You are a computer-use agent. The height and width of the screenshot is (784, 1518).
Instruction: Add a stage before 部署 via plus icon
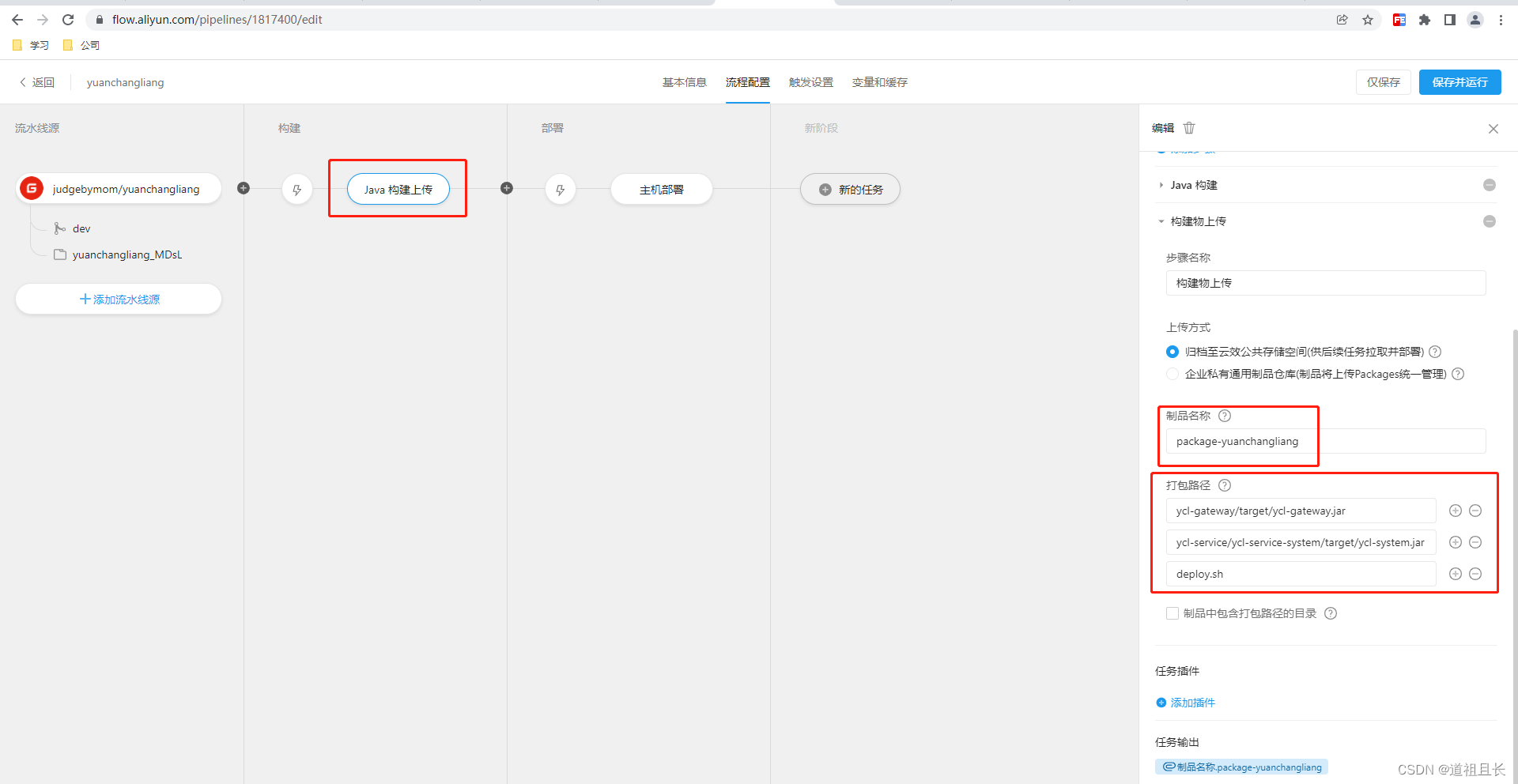pos(507,188)
